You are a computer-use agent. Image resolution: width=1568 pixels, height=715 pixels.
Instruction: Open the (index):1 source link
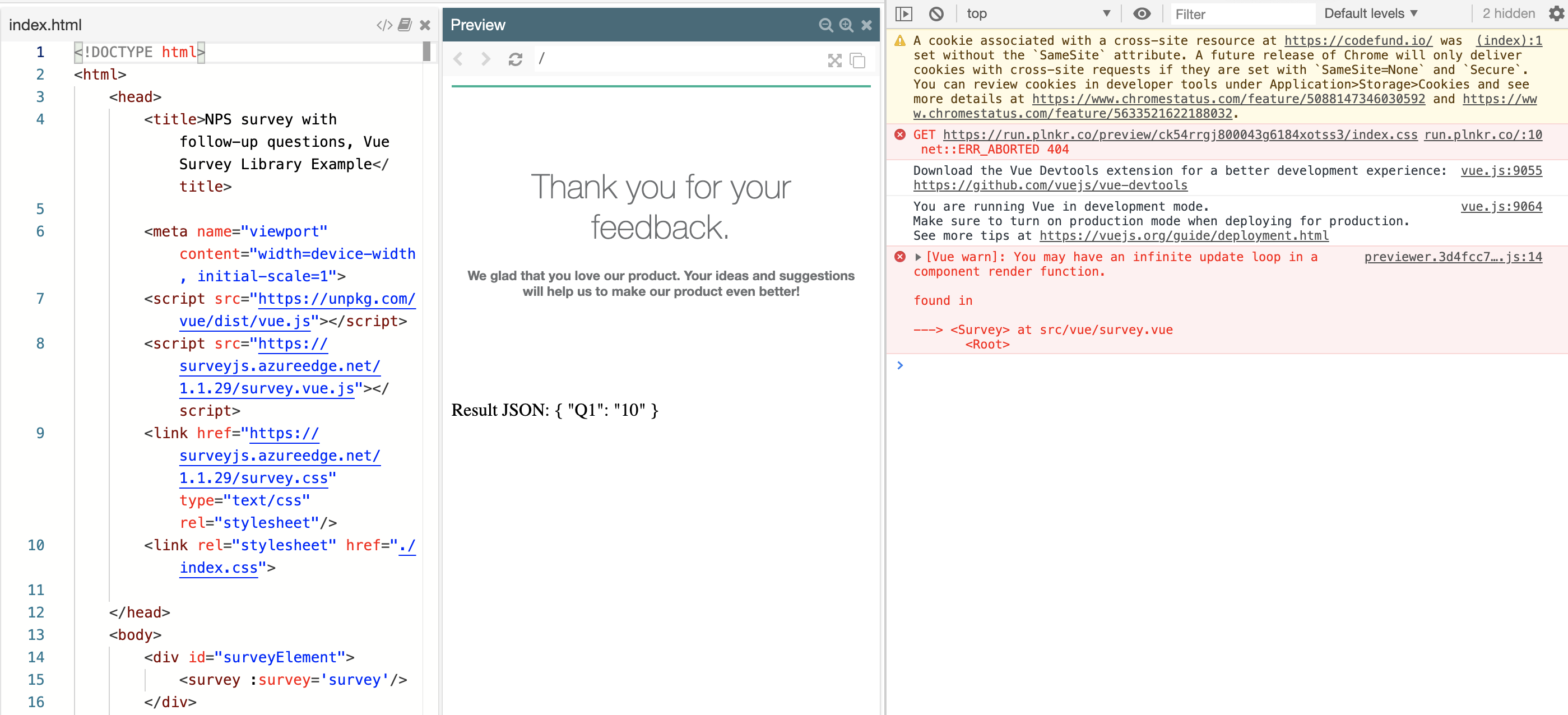tap(1509, 41)
